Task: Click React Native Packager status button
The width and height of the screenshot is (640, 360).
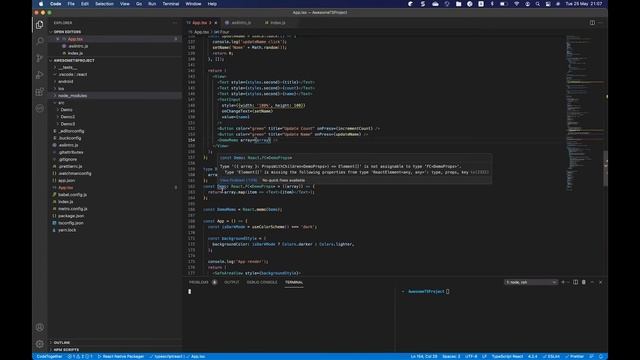Action: click(x=121, y=356)
